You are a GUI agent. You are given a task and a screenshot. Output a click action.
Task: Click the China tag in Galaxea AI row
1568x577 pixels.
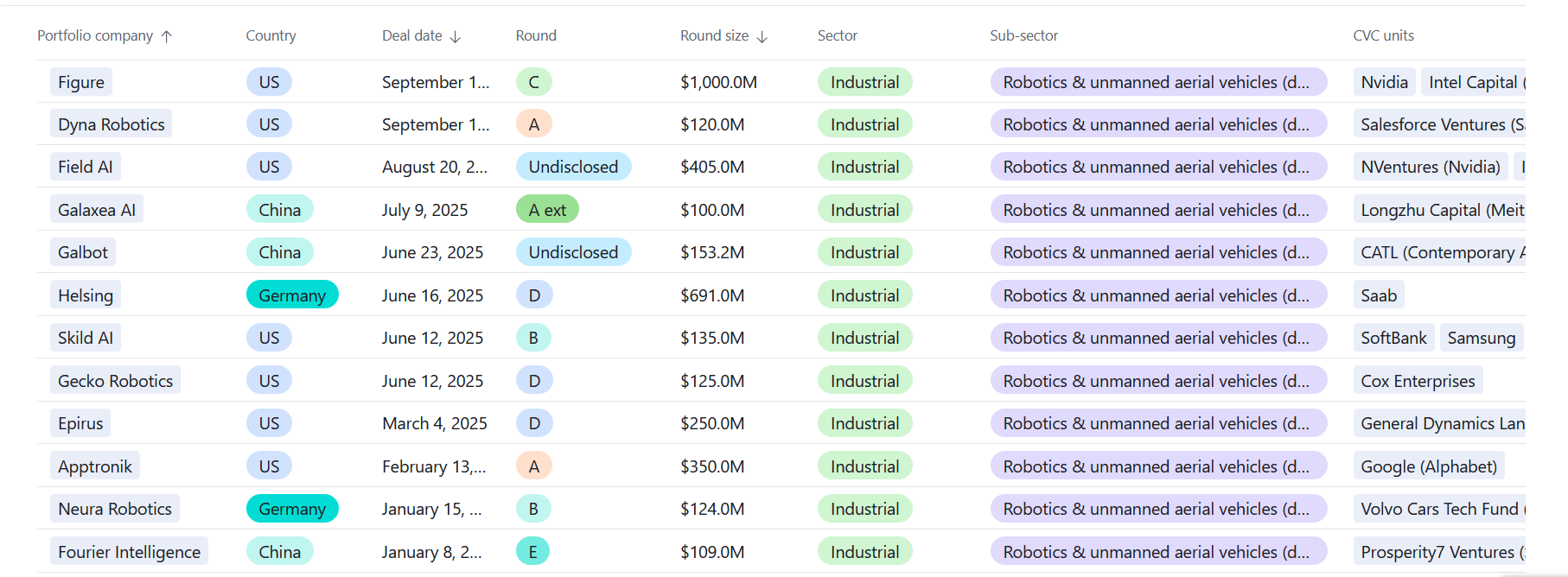coord(279,210)
